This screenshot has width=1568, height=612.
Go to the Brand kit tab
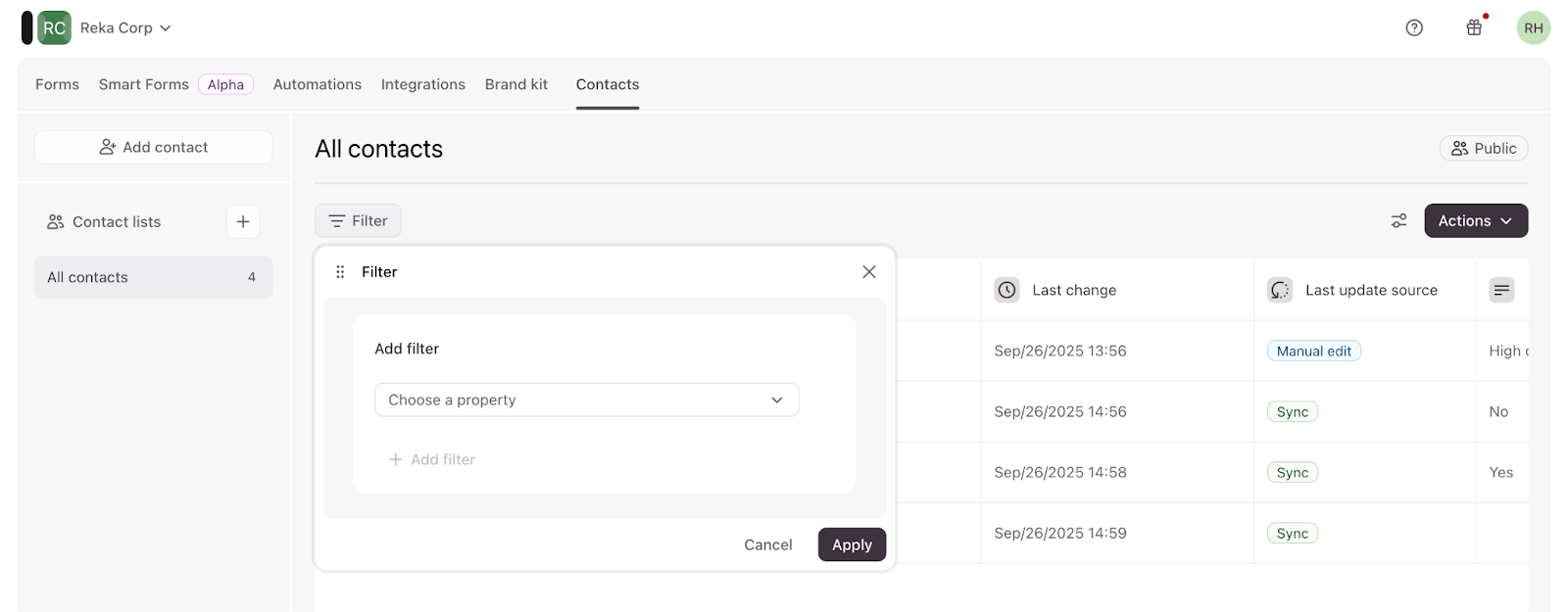516,84
